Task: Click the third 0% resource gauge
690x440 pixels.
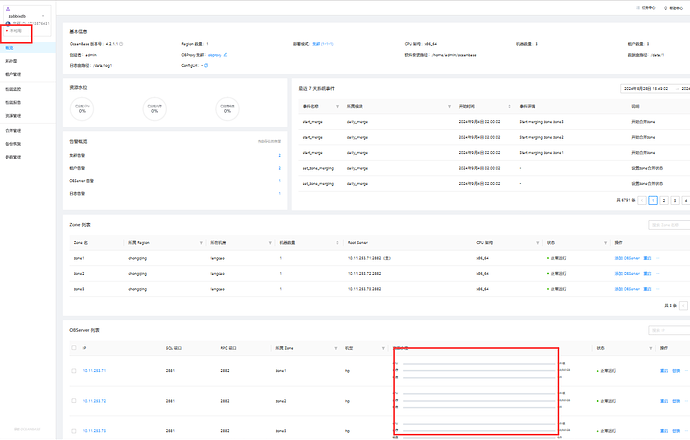Action: [x=227, y=109]
